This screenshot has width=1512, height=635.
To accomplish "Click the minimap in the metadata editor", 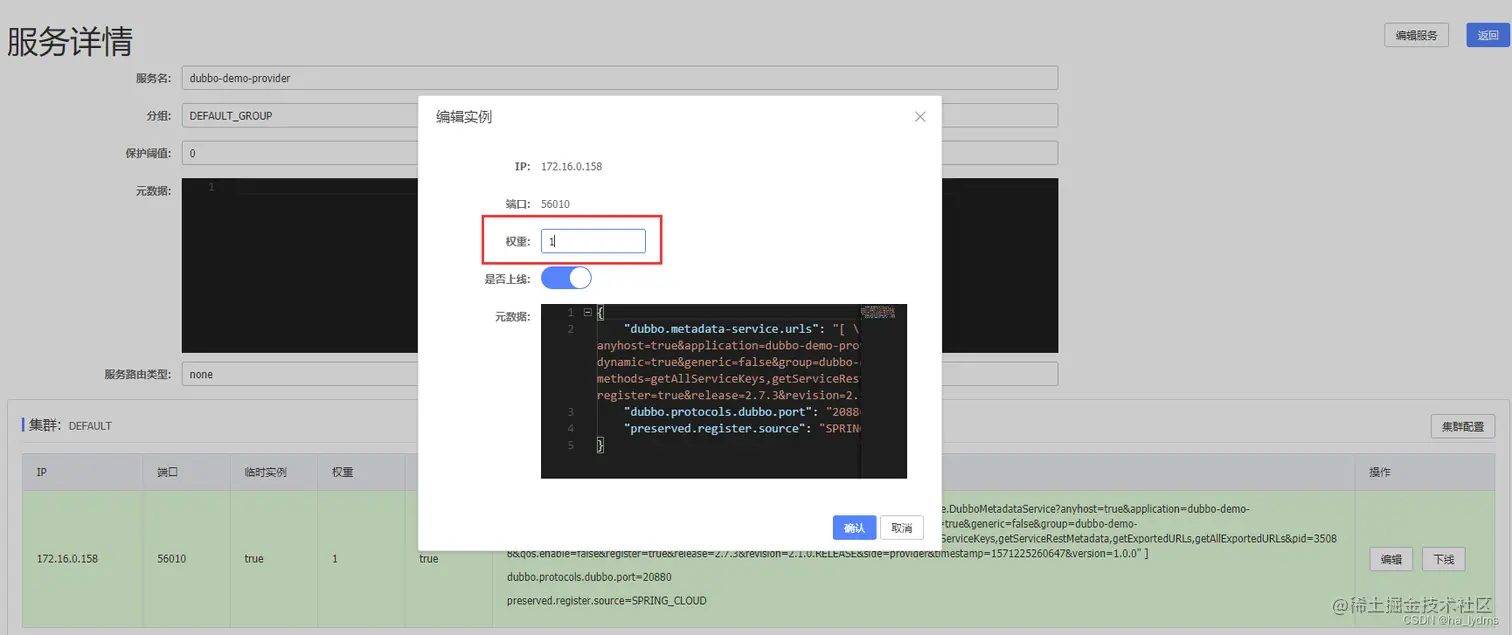I will tap(880, 312).
